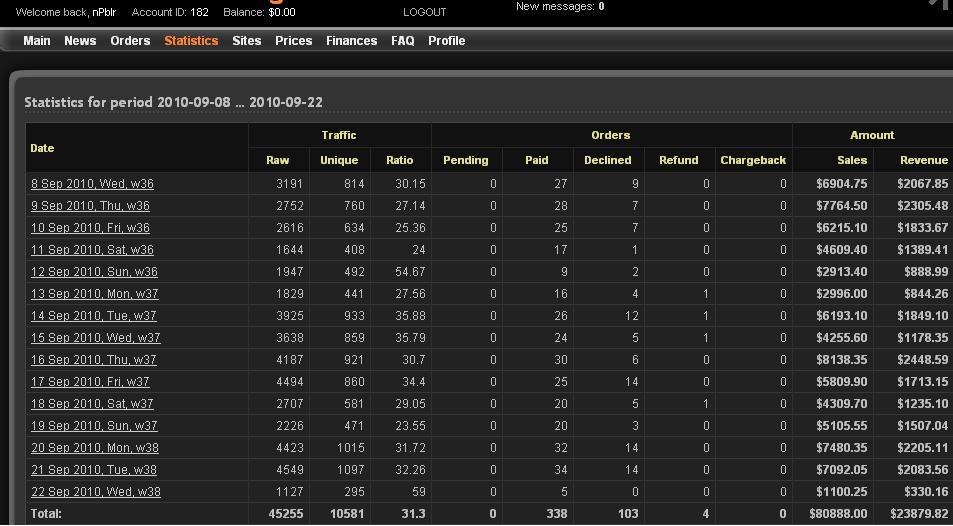
Task: Click the sales value $1100.25
Action: tap(842, 491)
